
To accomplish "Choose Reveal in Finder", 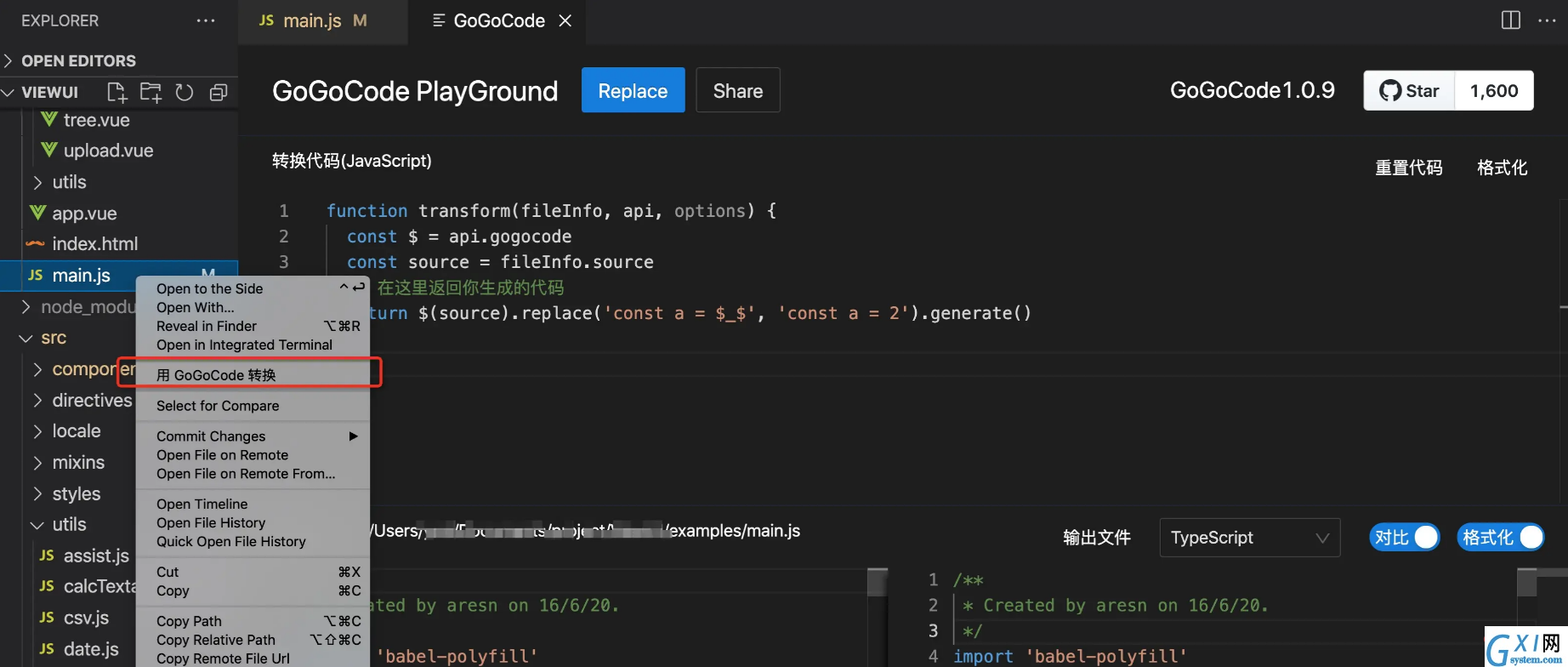I will click(x=253, y=326).
